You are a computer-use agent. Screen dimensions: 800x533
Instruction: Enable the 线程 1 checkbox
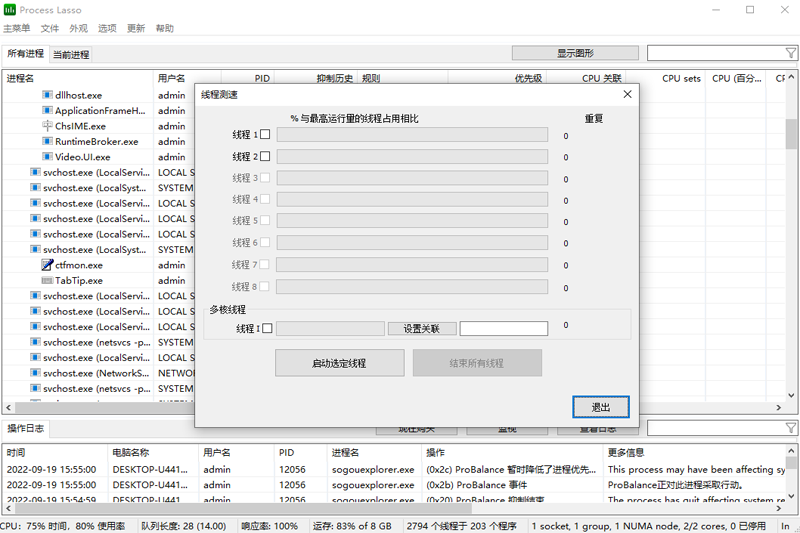point(265,134)
